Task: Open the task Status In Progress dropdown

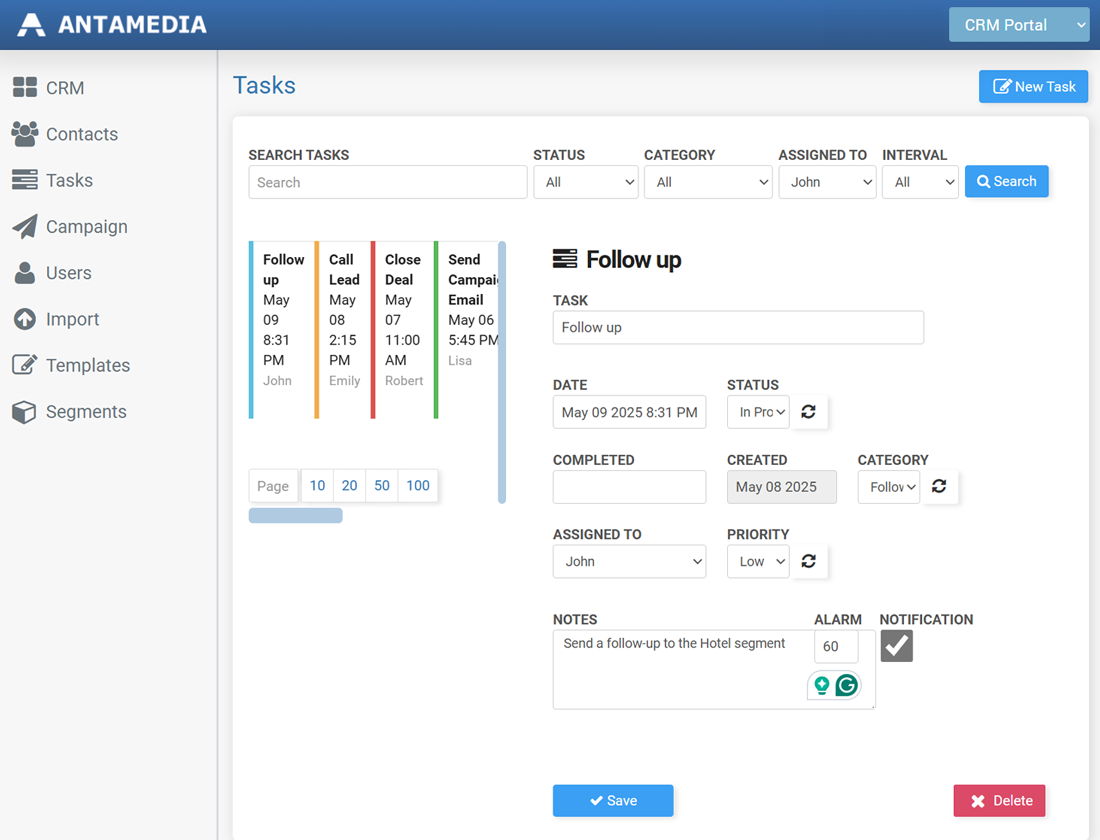Action: point(758,412)
